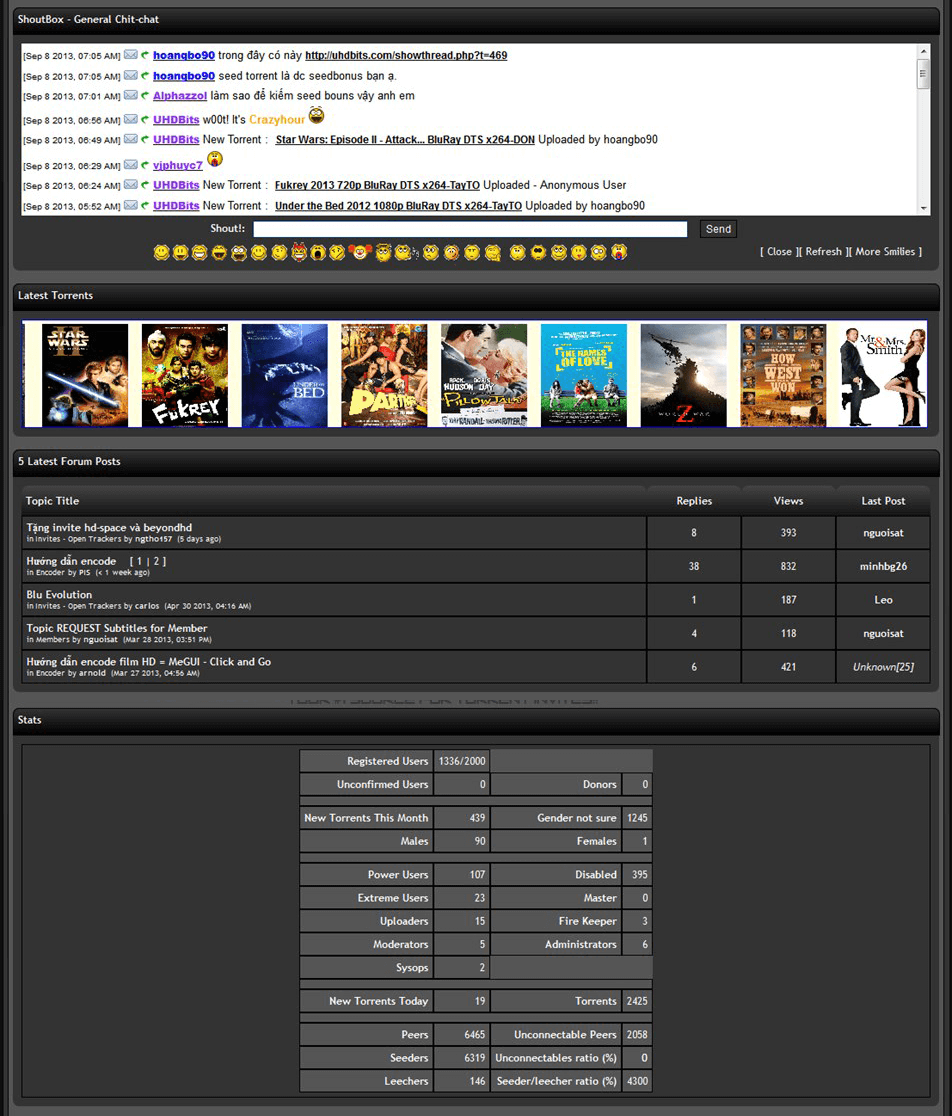The height and width of the screenshot is (1116, 952).
Task: Open the Pillow Talk poster thumbnail
Action: [484, 375]
